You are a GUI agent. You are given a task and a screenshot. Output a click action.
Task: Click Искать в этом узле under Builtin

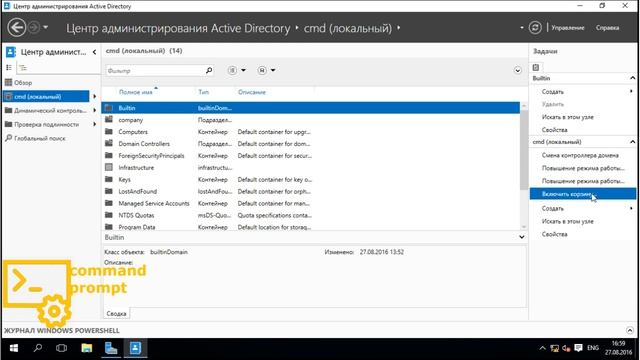(567, 117)
